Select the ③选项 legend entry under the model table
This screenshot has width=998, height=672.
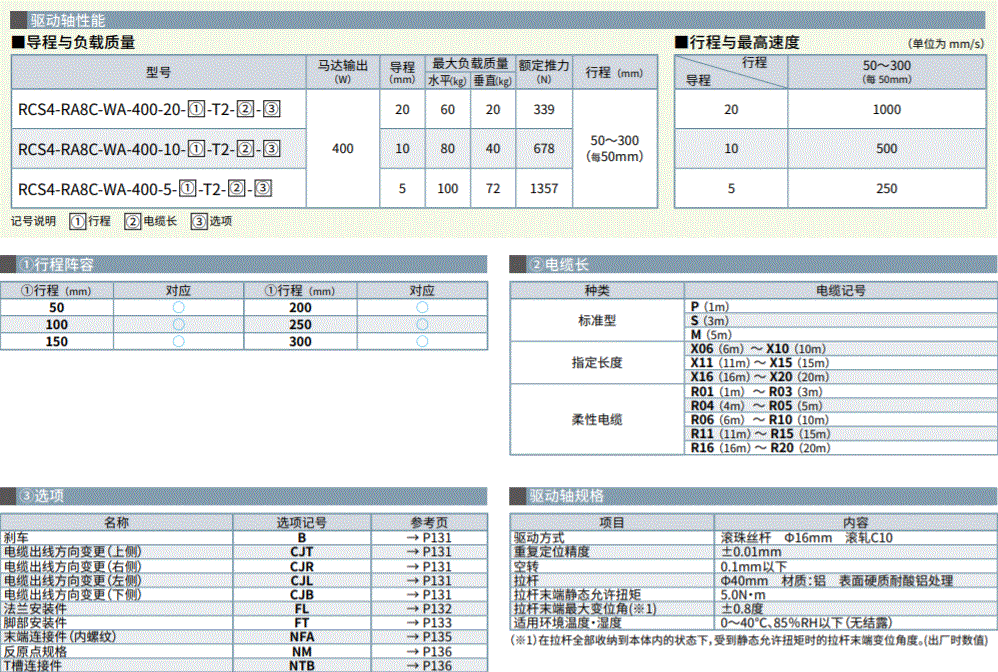point(211,221)
